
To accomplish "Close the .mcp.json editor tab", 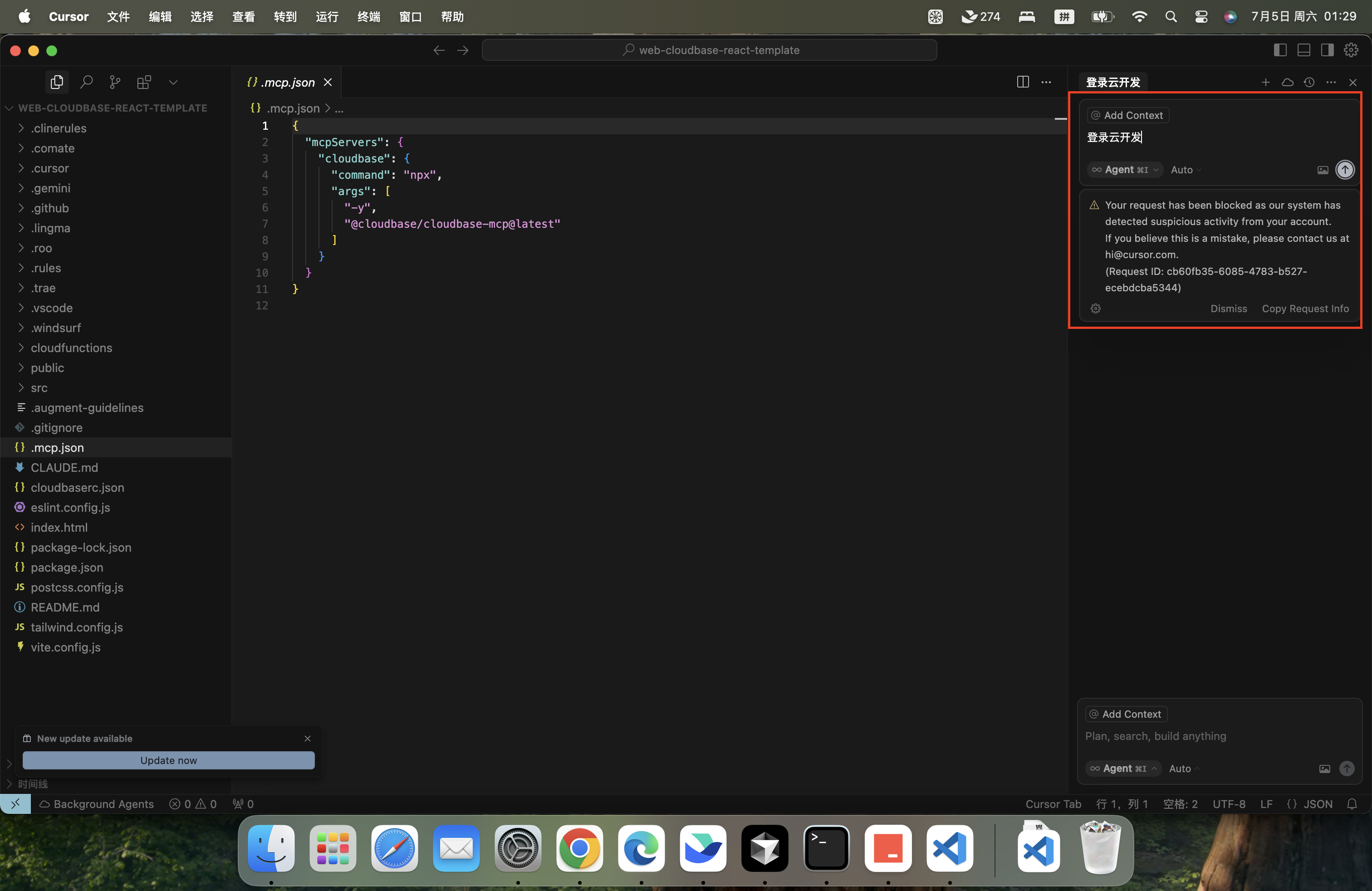I will 328,83.
